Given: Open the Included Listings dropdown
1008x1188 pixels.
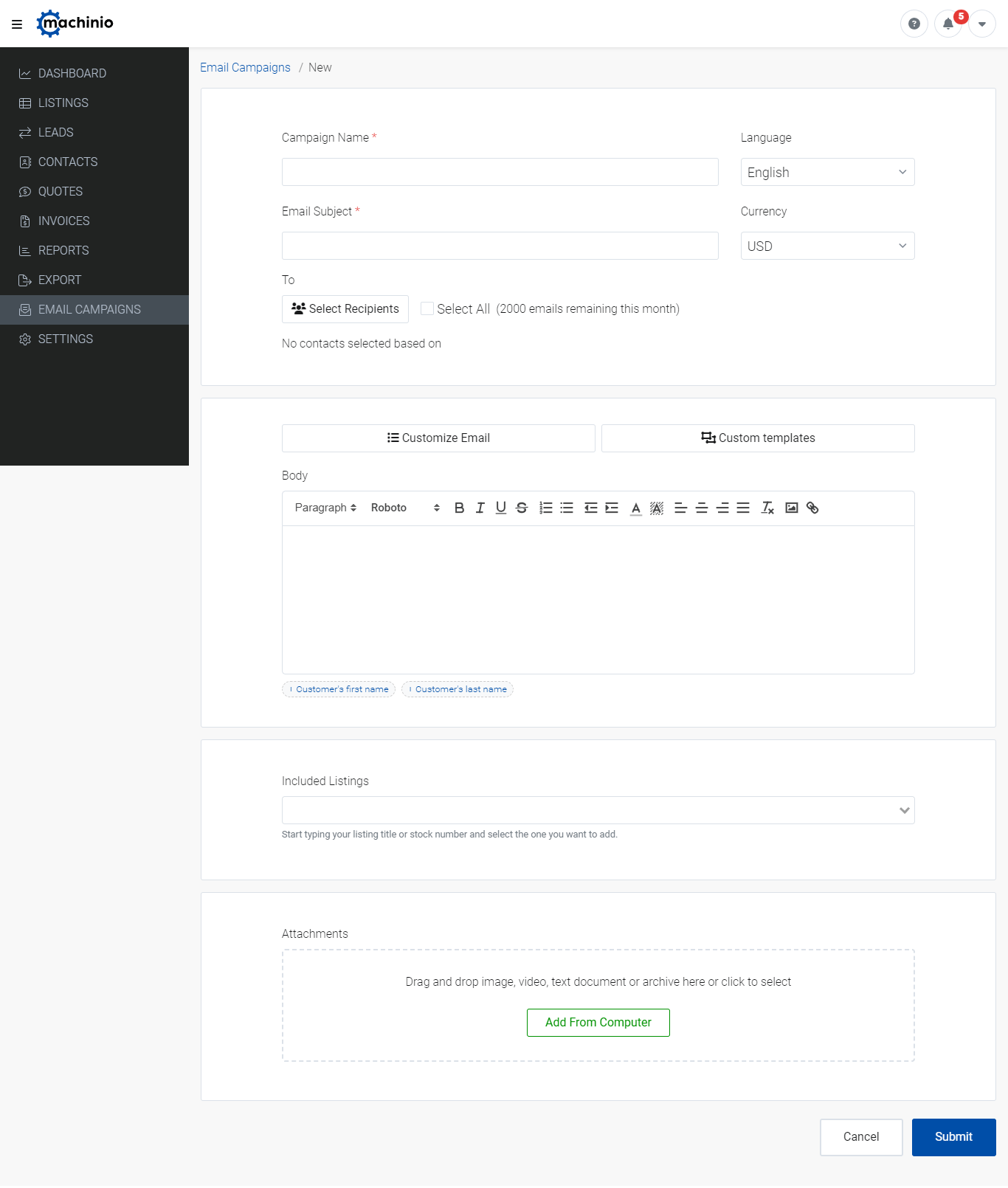Looking at the screenshot, I should click(598, 810).
